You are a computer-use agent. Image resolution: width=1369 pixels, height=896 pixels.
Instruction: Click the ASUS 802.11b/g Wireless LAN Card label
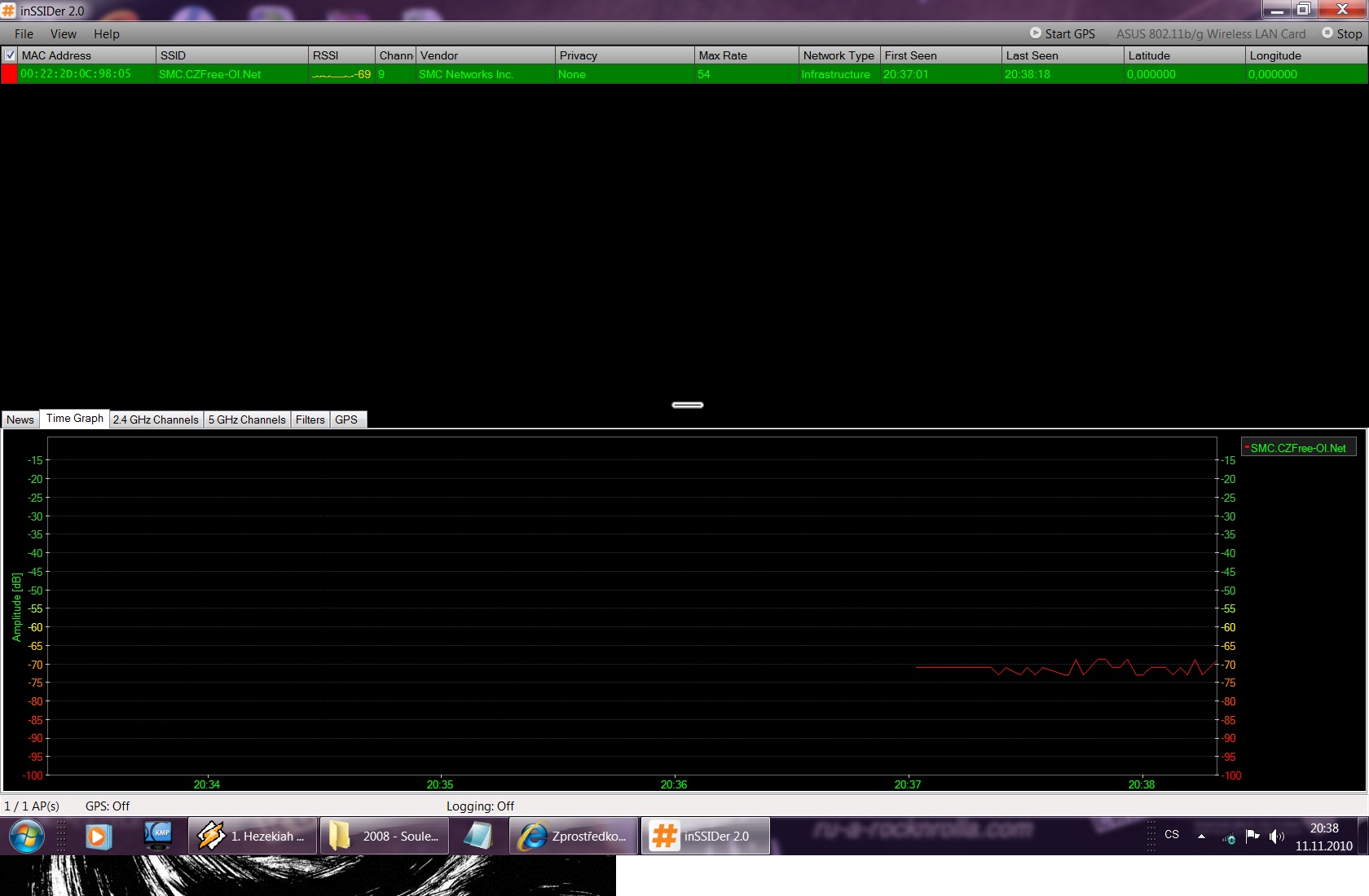pyautogui.click(x=1211, y=33)
